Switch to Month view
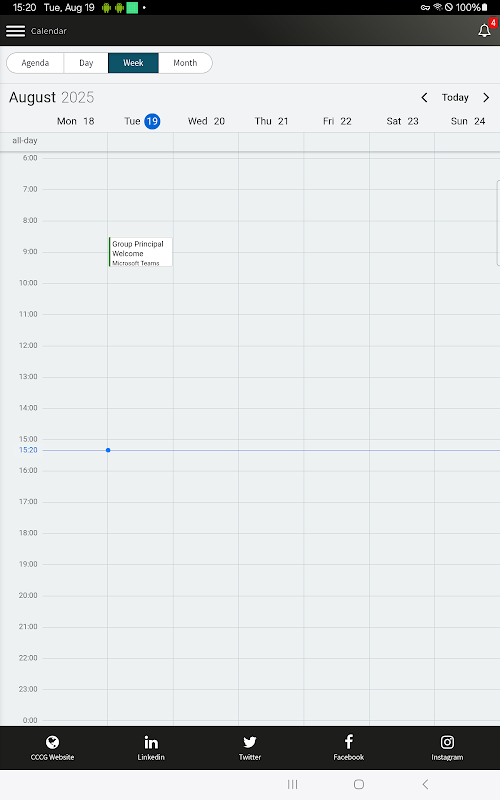This screenshot has width=500, height=800. (185, 63)
